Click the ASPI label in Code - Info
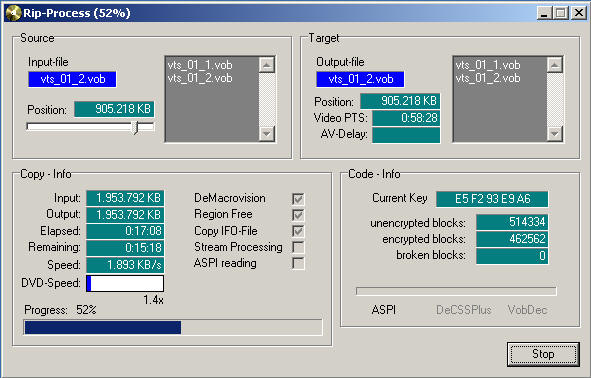Image resolution: width=591 pixels, height=378 pixels. [x=384, y=310]
